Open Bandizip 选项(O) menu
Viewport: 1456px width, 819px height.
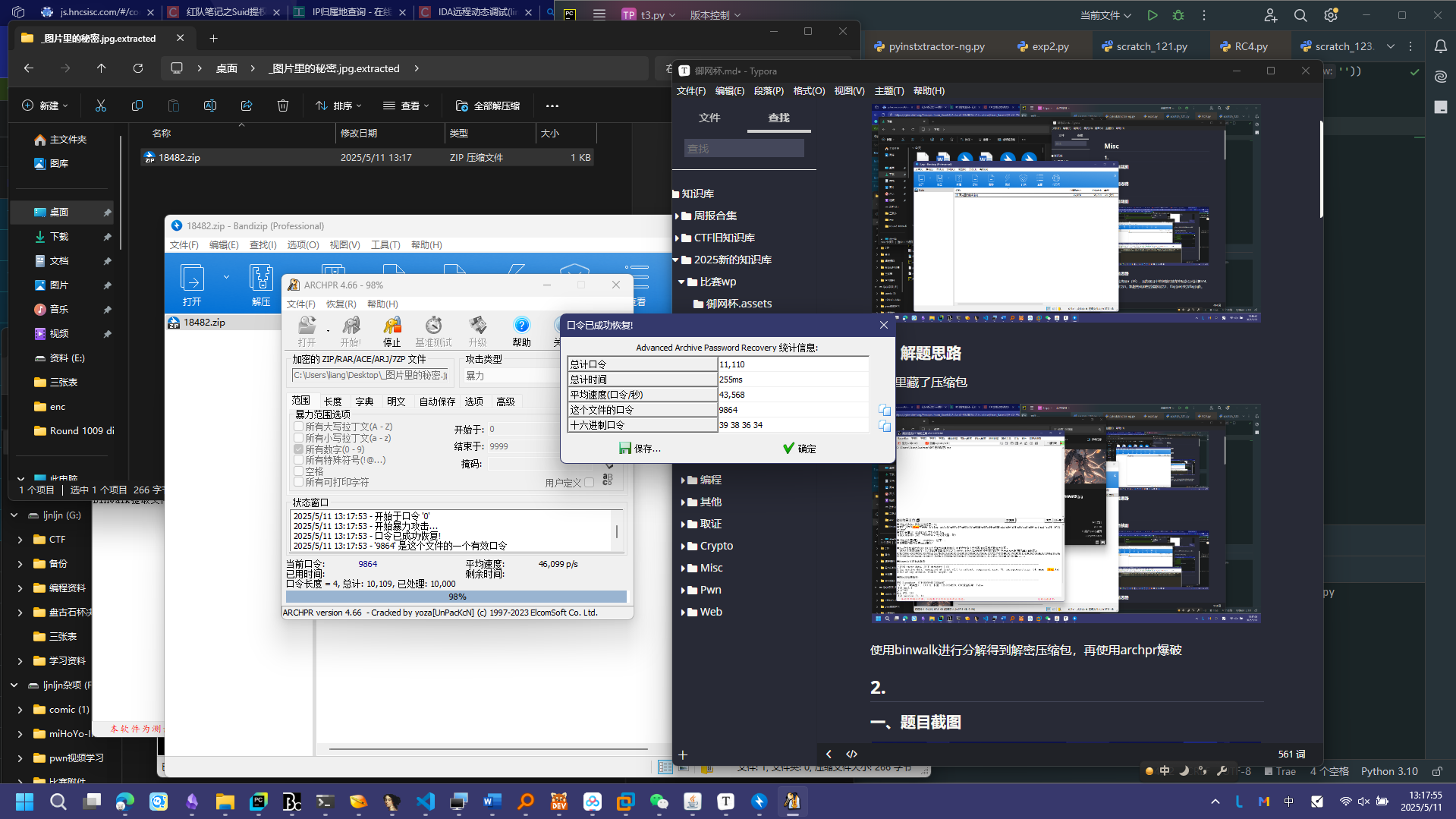[303, 245]
